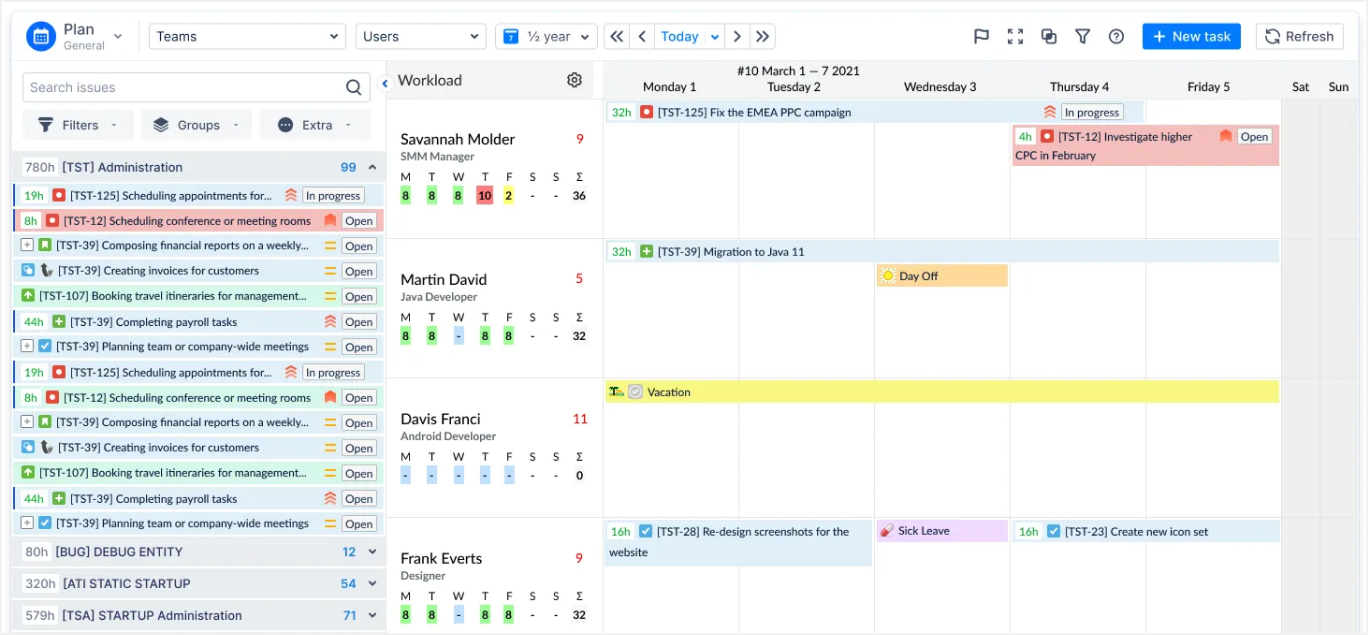This screenshot has height=635, width=1368.
Task: Toggle checkbox on TST-28 Re-design screenshots task
Action: click(646, 532)
